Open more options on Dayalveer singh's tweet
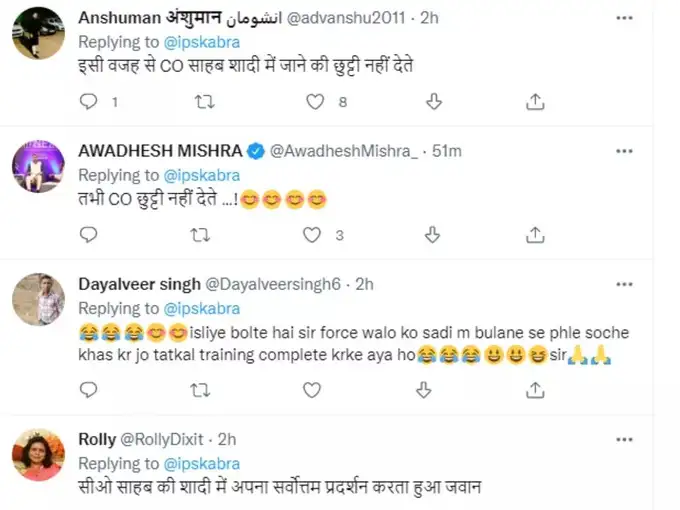Viewport: 680px width, 510px height. pyautogui.click(x=626, y=284)
